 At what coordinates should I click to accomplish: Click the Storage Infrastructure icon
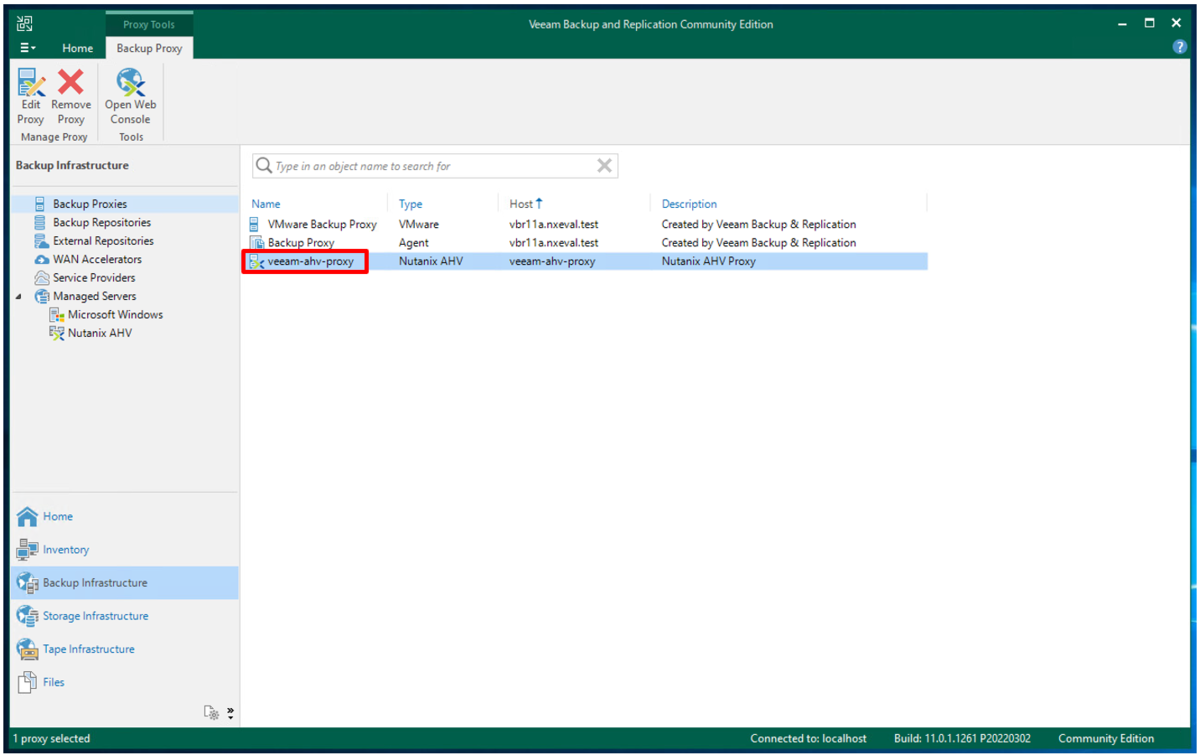pyautogui.click(x=27, y=616)
